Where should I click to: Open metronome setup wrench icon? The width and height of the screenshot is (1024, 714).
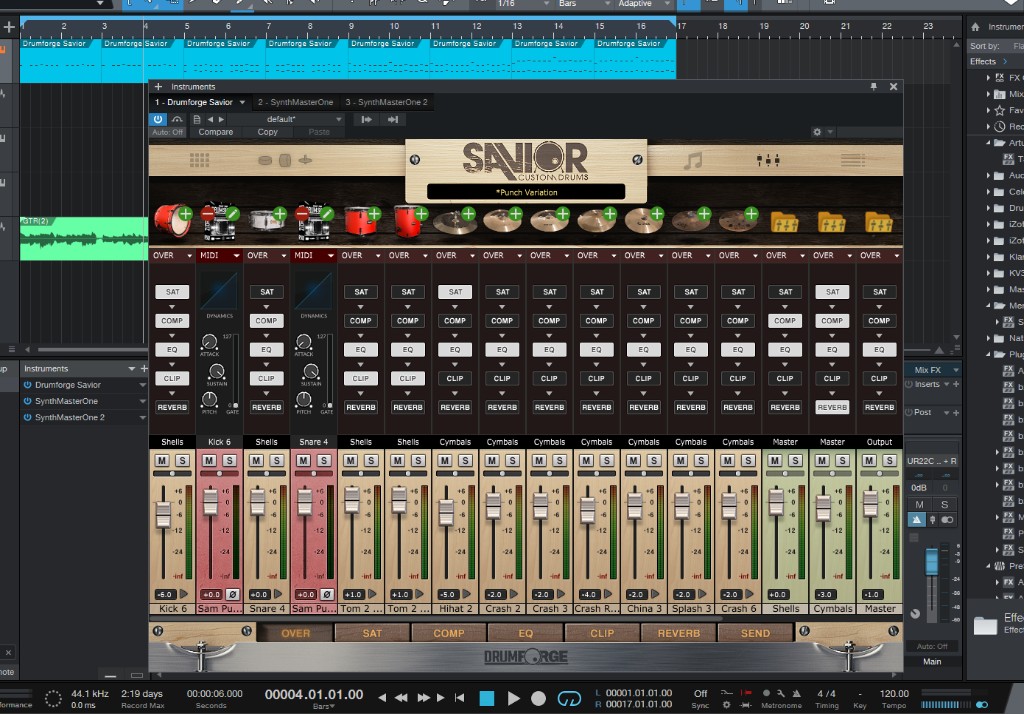click(x=781, y=693)
